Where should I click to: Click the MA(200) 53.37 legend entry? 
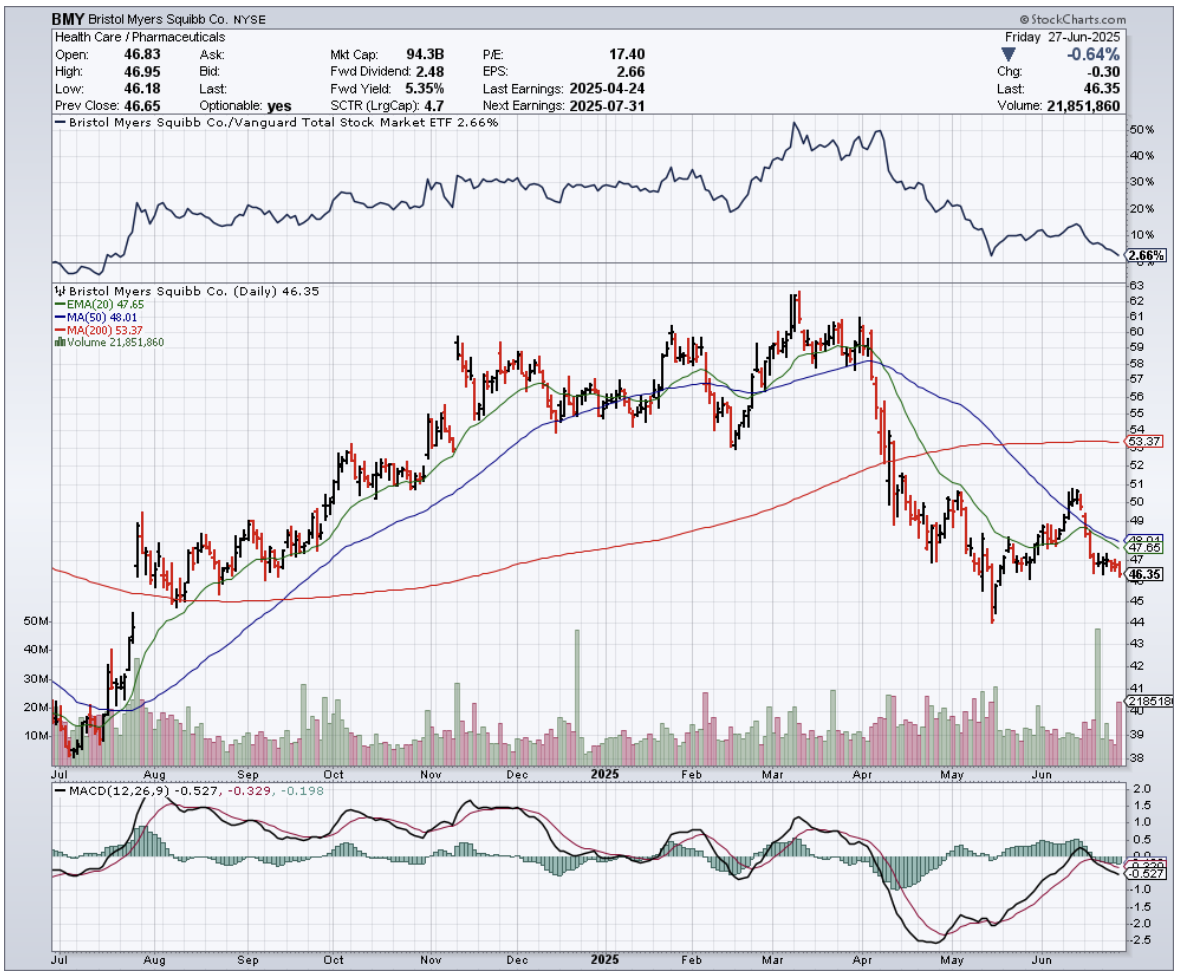99,330
